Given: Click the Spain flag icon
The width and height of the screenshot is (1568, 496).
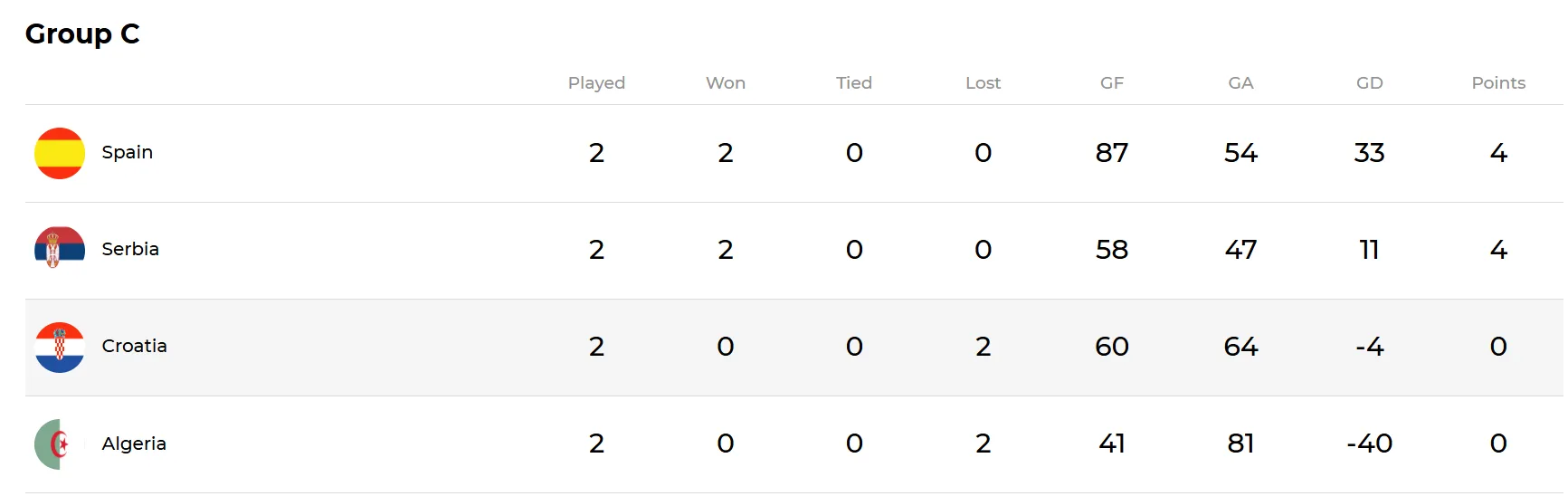Looking at the screenshot, I should click(60, 153).
